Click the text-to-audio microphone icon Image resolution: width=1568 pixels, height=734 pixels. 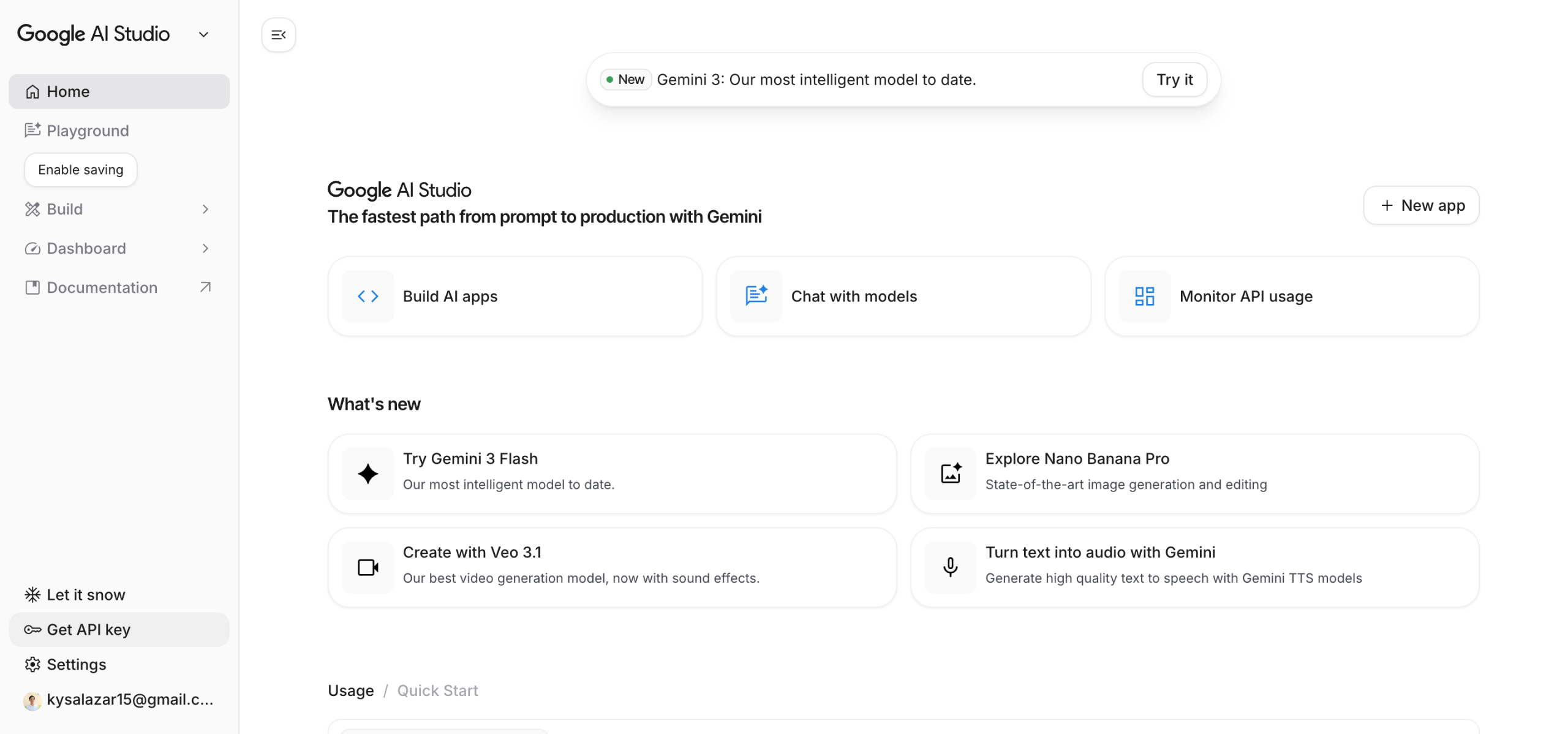[x=950, y=567]
